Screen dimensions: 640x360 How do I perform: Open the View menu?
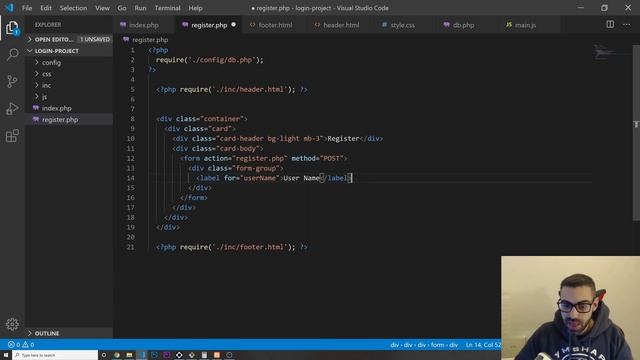(x=102, y=8)
